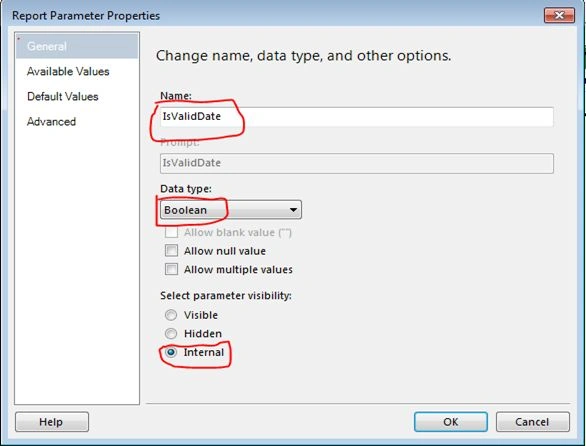The height and width of the screenshot is (446, 586).
Task: Confirm changes with the OK button
Action: [x=450, y=422]
